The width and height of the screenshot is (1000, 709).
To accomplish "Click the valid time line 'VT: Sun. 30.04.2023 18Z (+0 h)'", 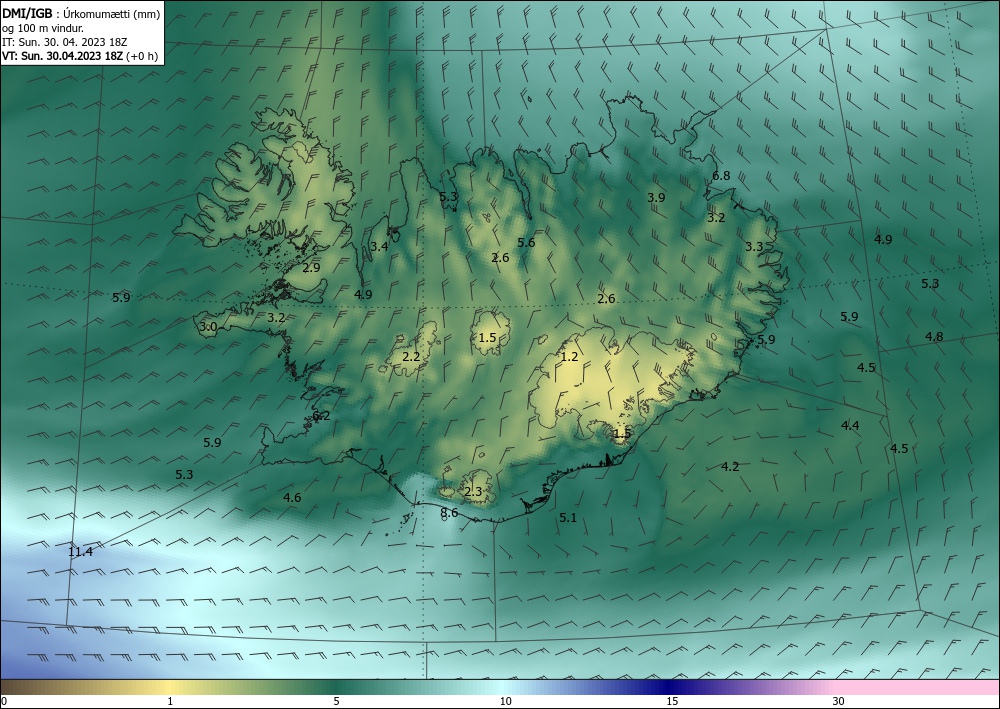I will (80, 56).
